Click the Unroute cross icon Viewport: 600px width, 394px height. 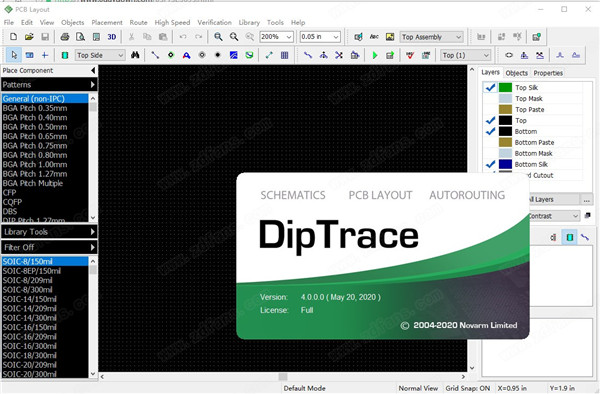tap(339, 55)
